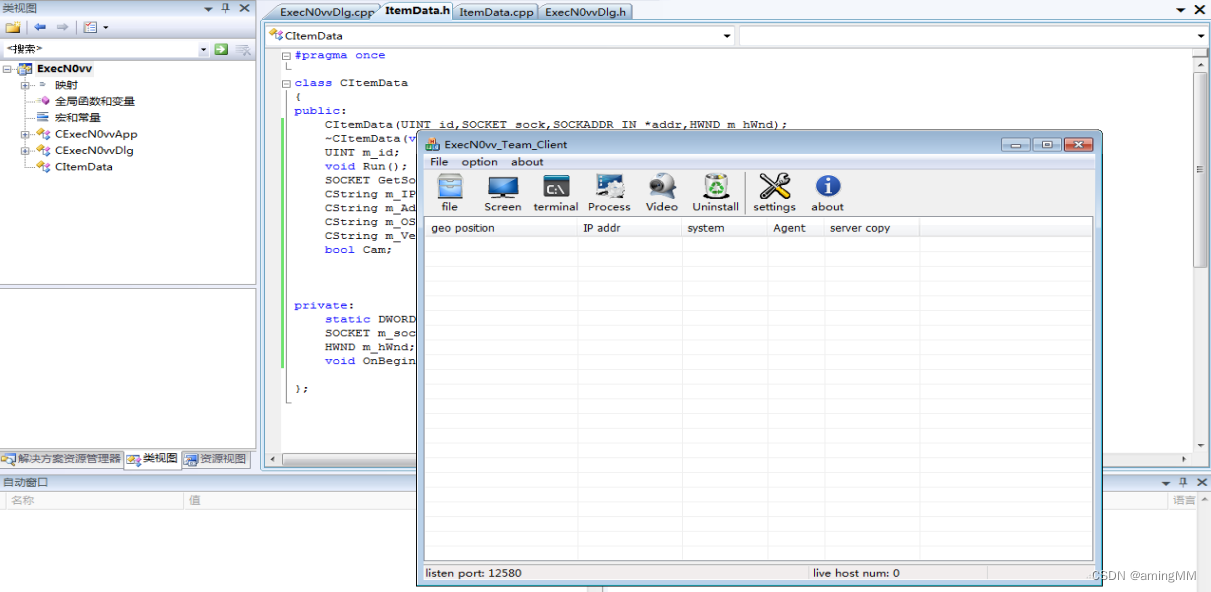Click the Agent column header

(796, 228)
